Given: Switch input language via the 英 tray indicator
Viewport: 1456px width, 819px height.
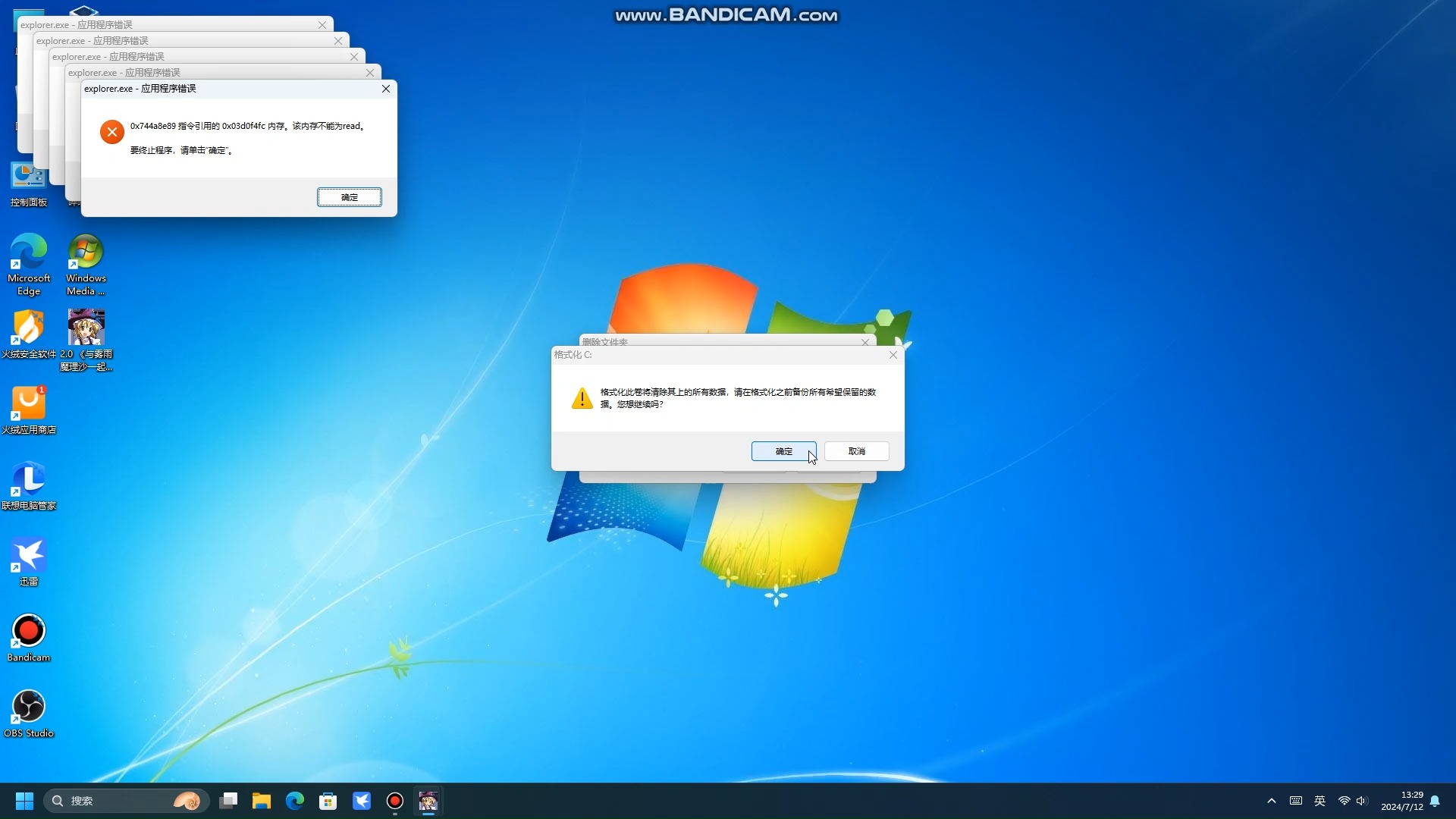Looking at the screenshot, I should [x=1319, y=800].
